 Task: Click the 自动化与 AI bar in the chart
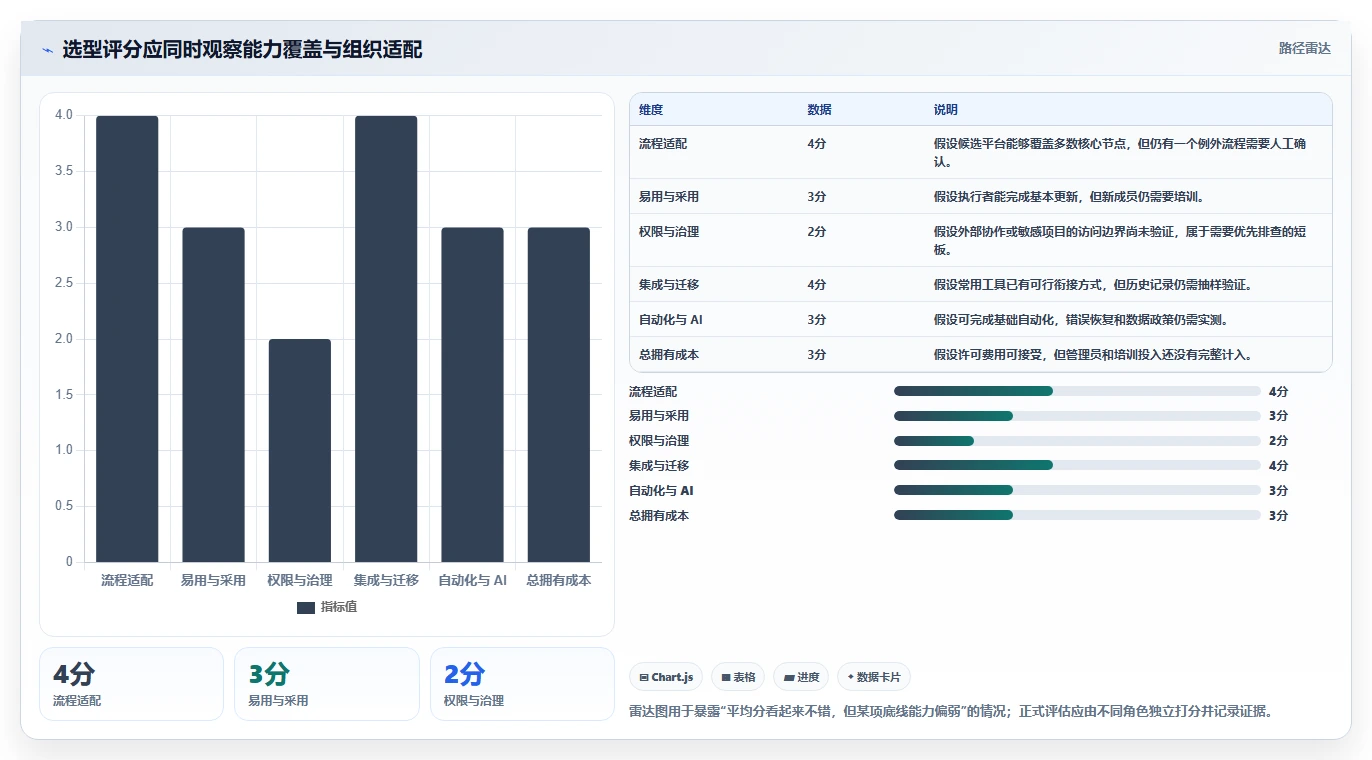coord(472,395)
